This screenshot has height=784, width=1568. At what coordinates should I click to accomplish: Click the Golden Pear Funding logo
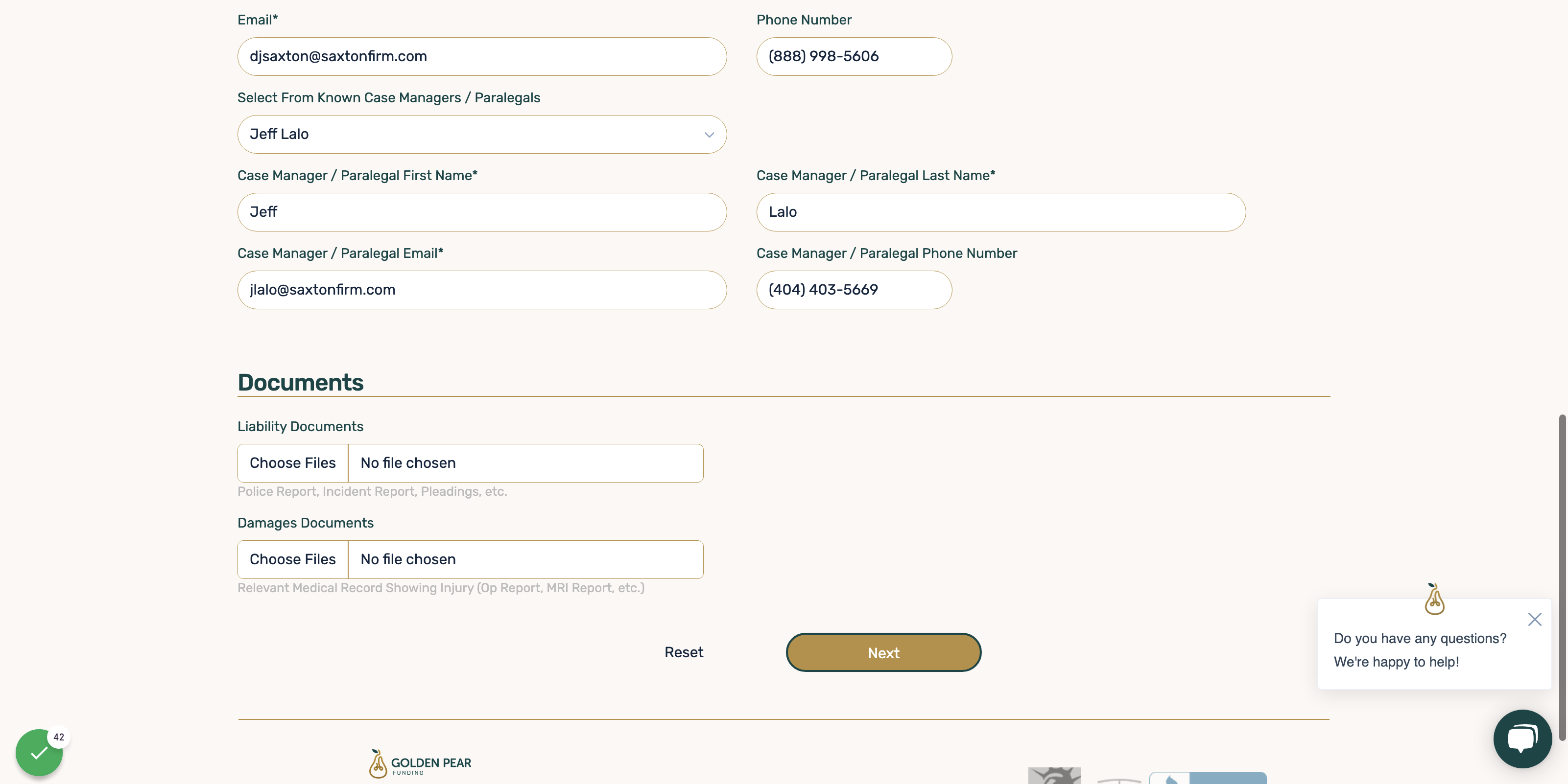(x=420, y=764)
